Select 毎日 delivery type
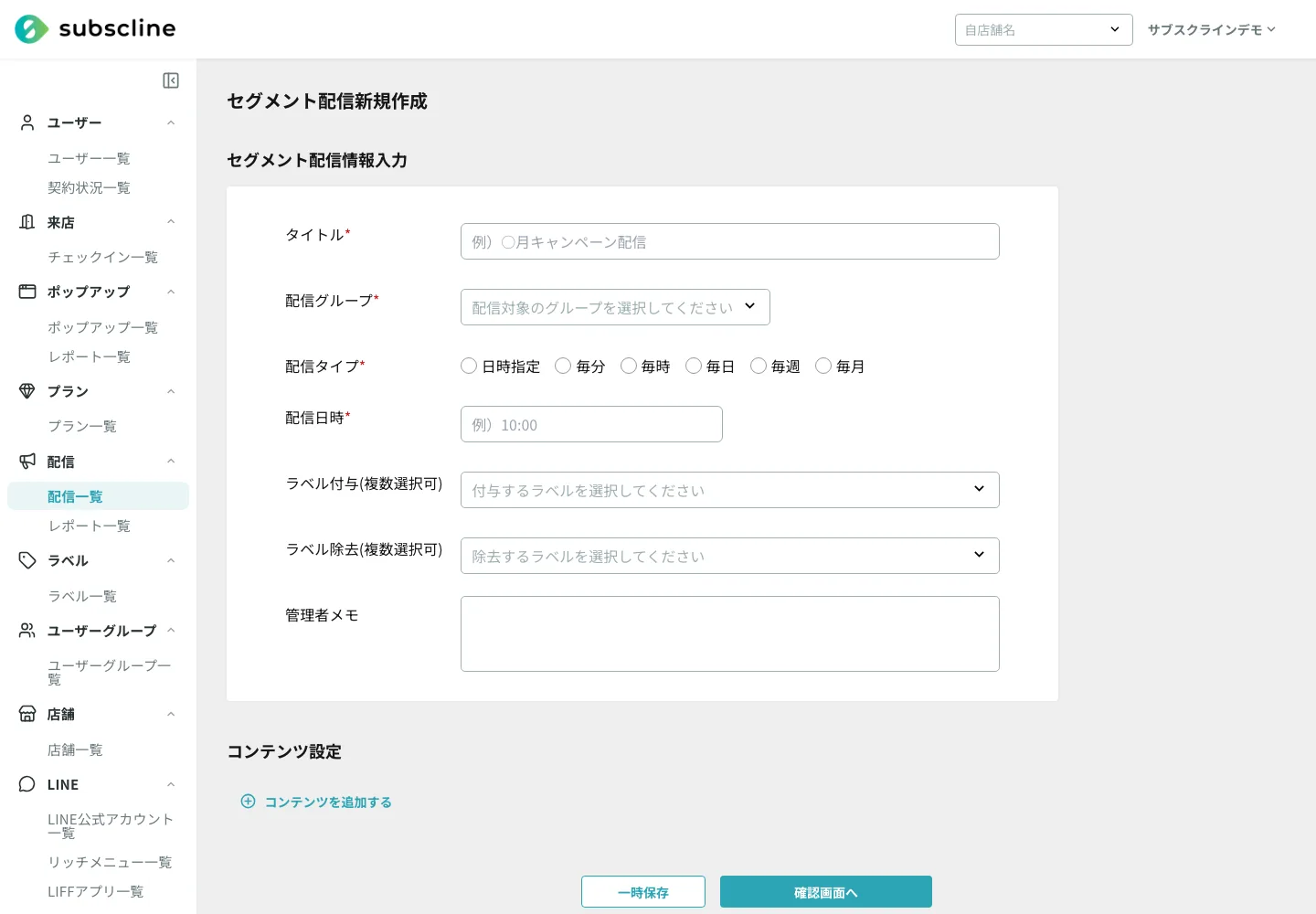 point(694,366)
